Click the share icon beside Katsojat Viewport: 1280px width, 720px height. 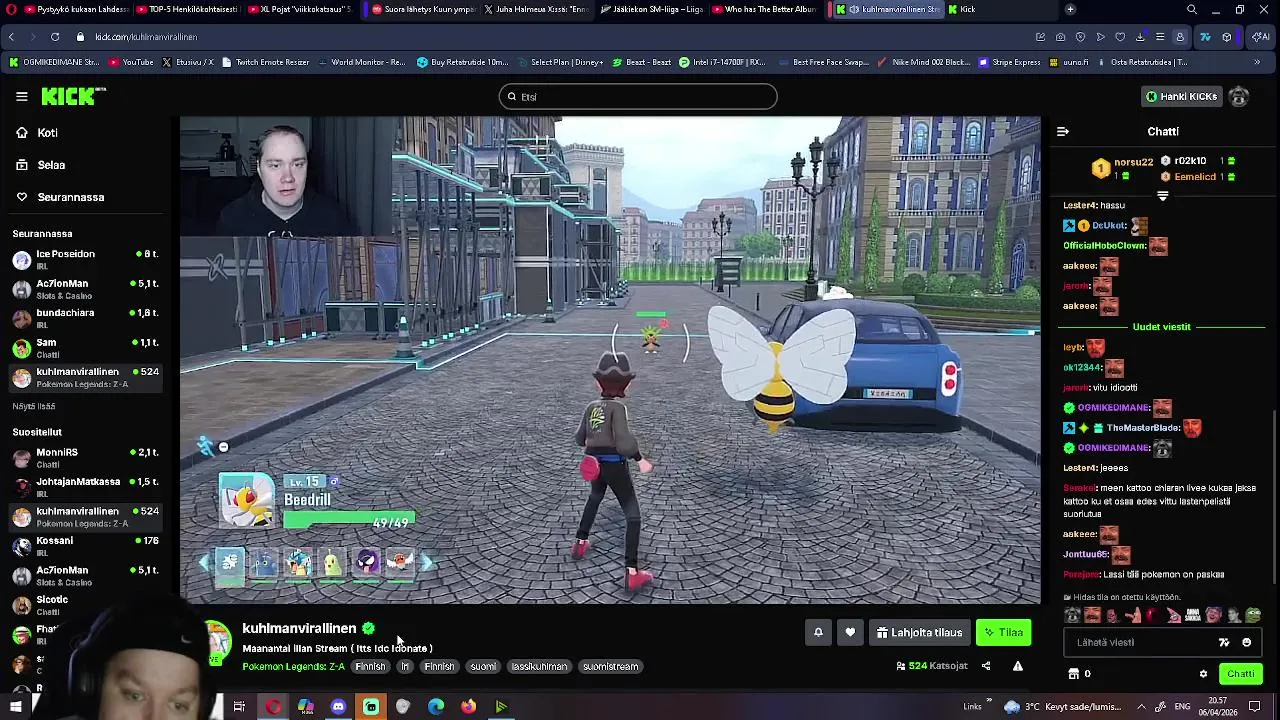click(x=986, y=666)
